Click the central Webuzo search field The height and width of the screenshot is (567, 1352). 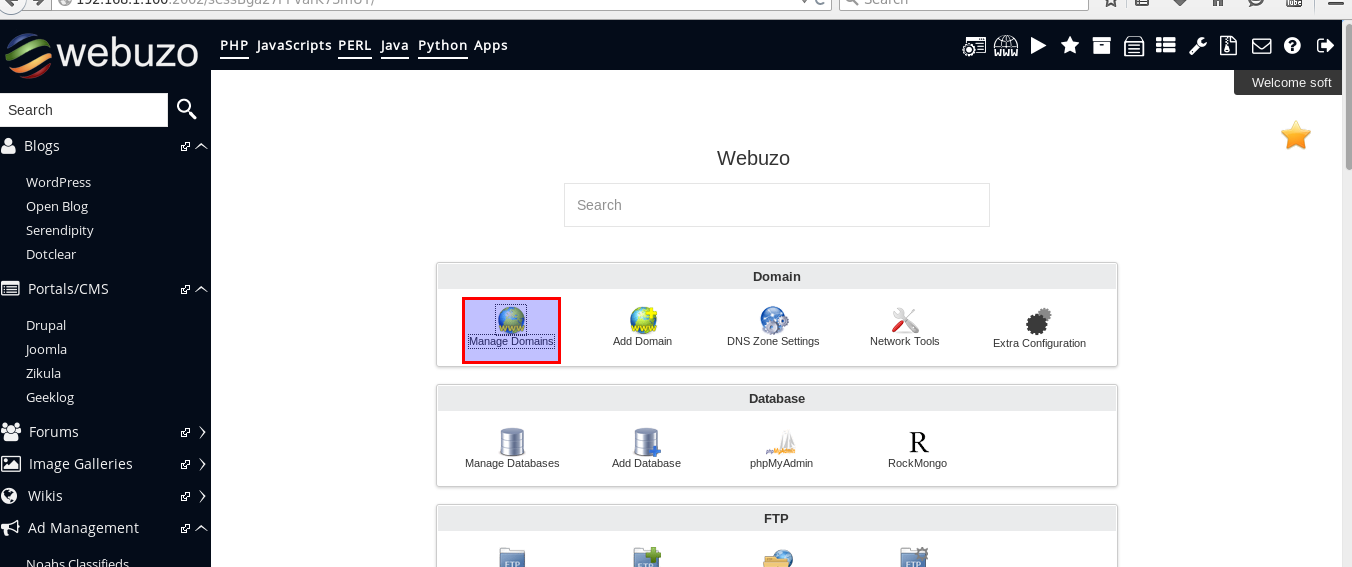click(x=776, y=205)
